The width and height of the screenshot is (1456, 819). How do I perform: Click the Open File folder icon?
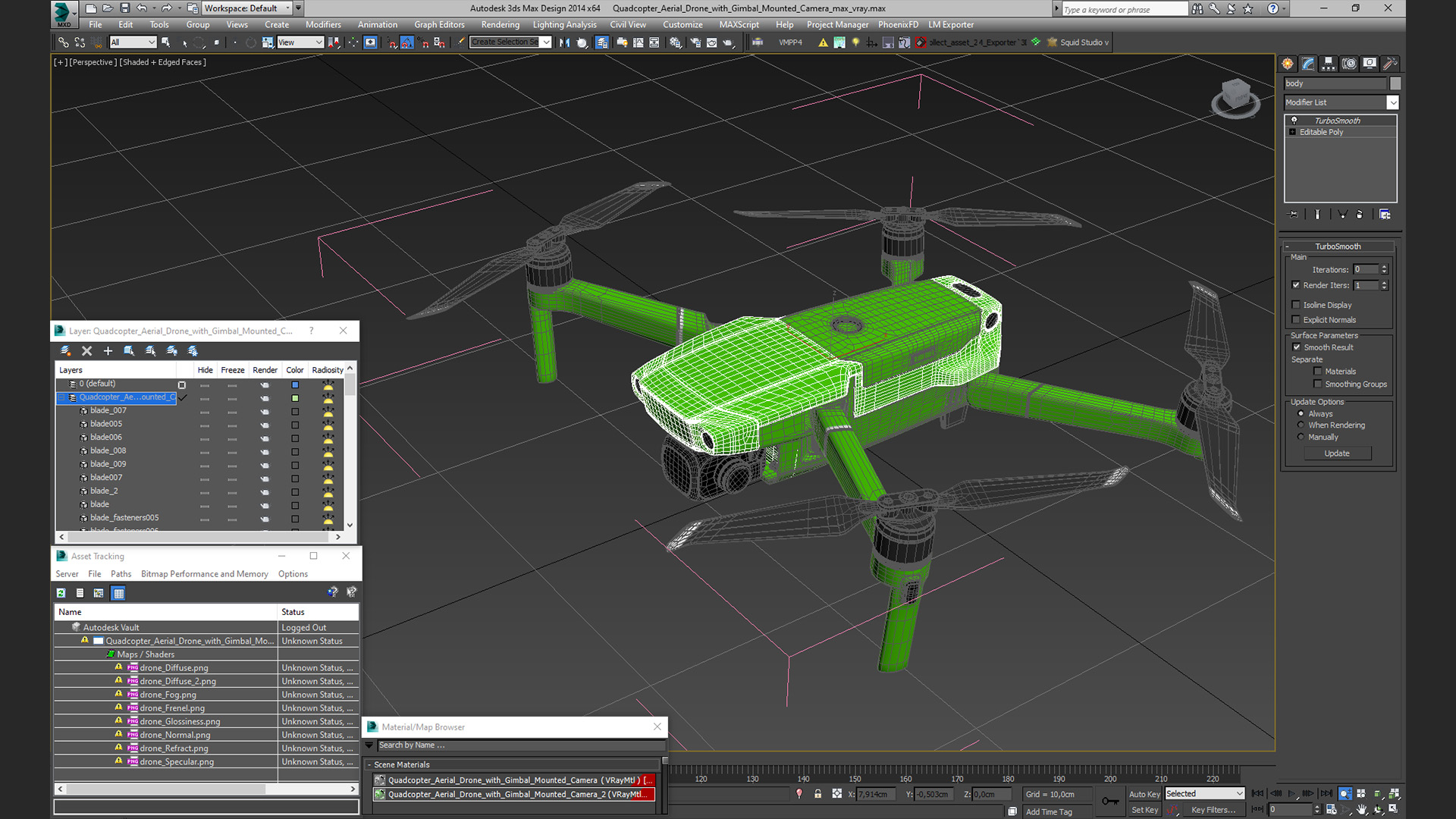[108, 8]
